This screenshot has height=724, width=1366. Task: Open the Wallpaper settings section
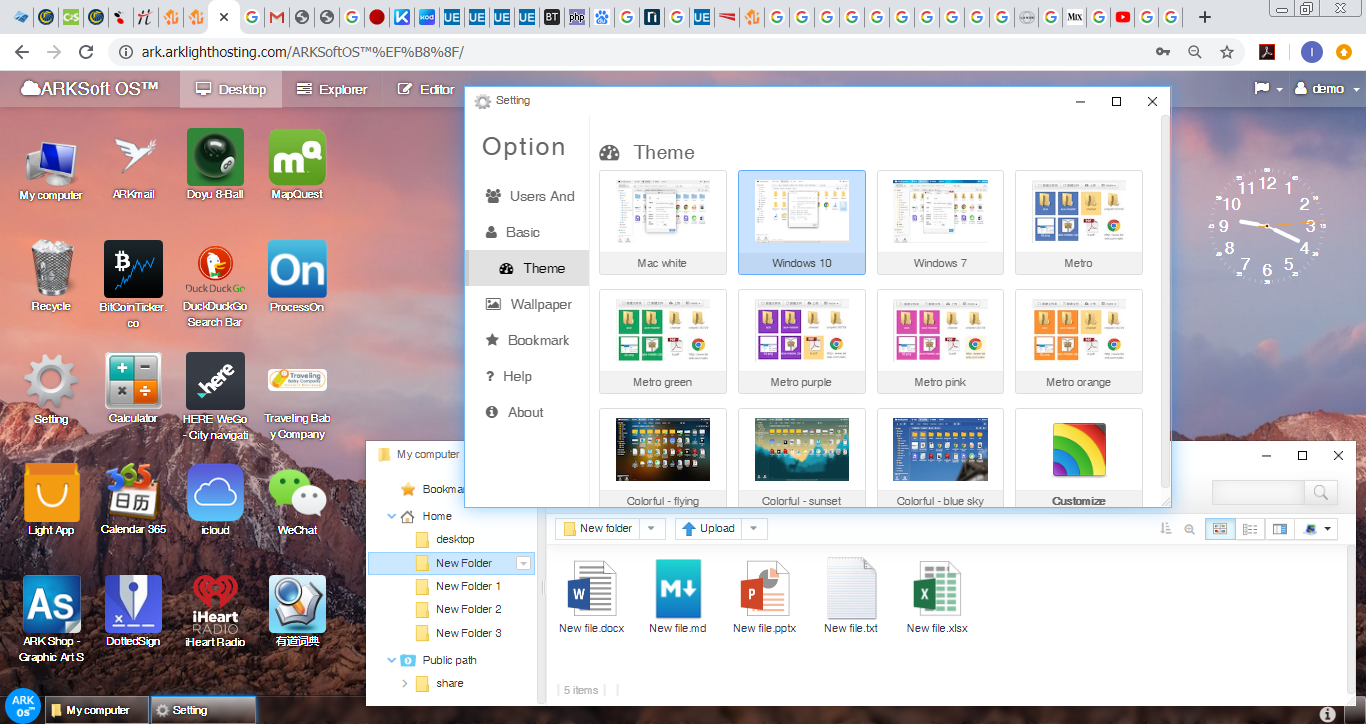tap(541, 304)
